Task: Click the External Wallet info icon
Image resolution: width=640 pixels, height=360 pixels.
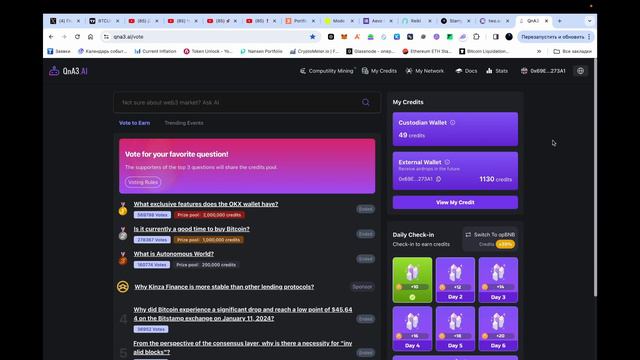Action: coord(447,162)
